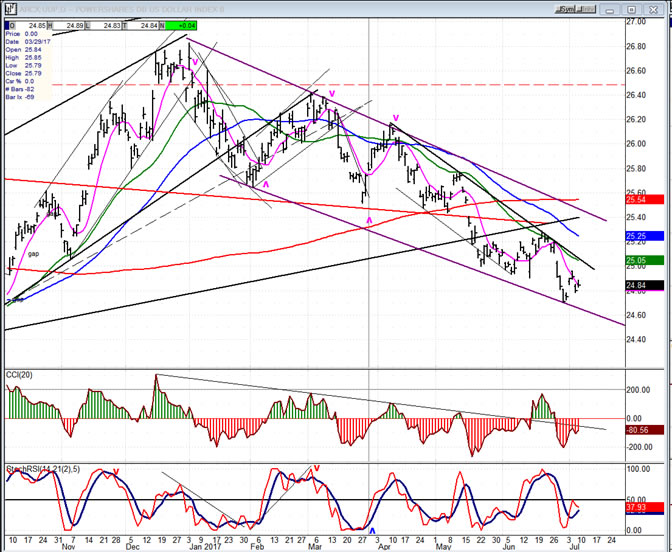Click the 100.00 label on StochRSI axis
The height and width of the screenshot is (552, 672).
coord(639,469)
